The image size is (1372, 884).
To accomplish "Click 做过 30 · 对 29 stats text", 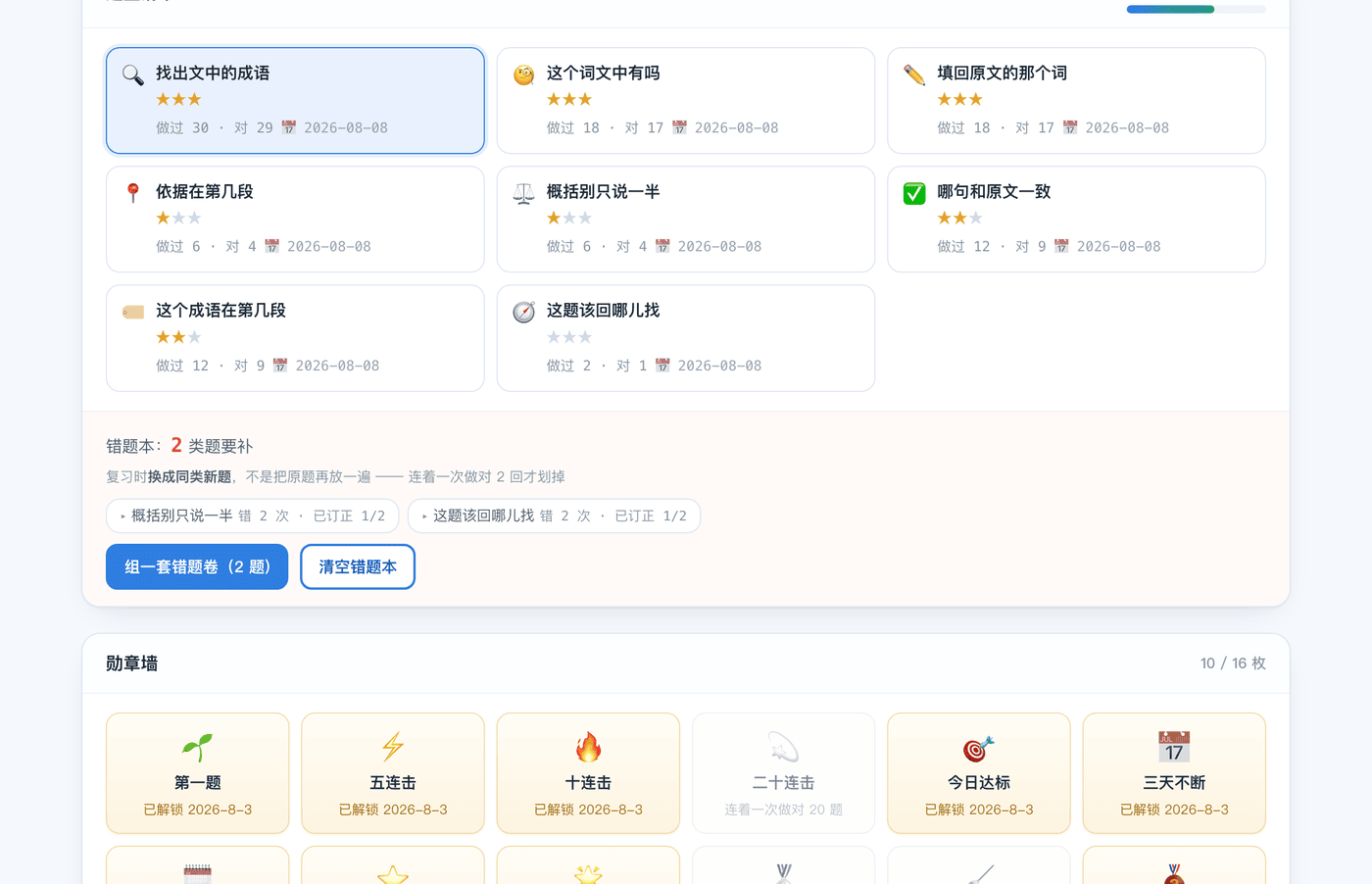I will [215, 127].
